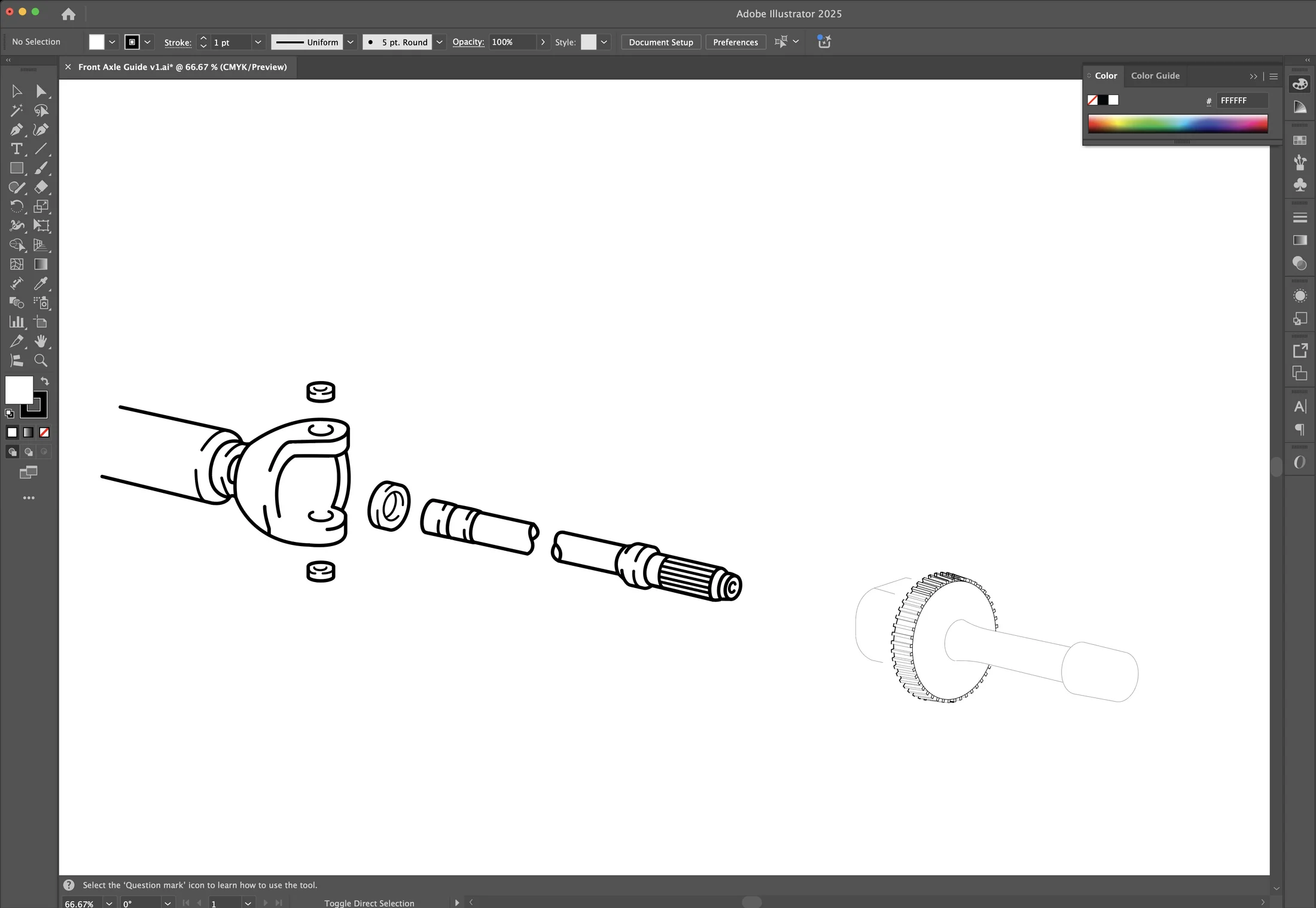The width and height of the screenshot is (1316, 908).
Task: Select the Zoom tool
Action: pos(41,360)
